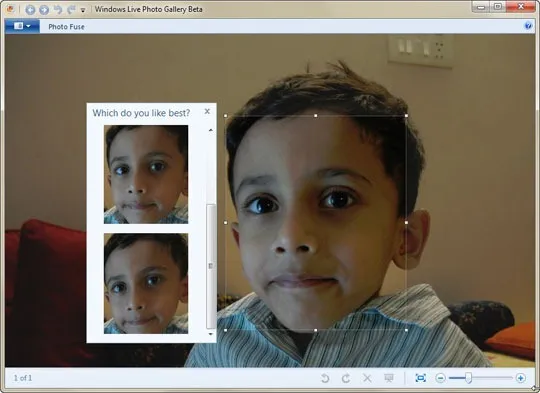Click the bottom-right selection handle on face

coord(406,330)
